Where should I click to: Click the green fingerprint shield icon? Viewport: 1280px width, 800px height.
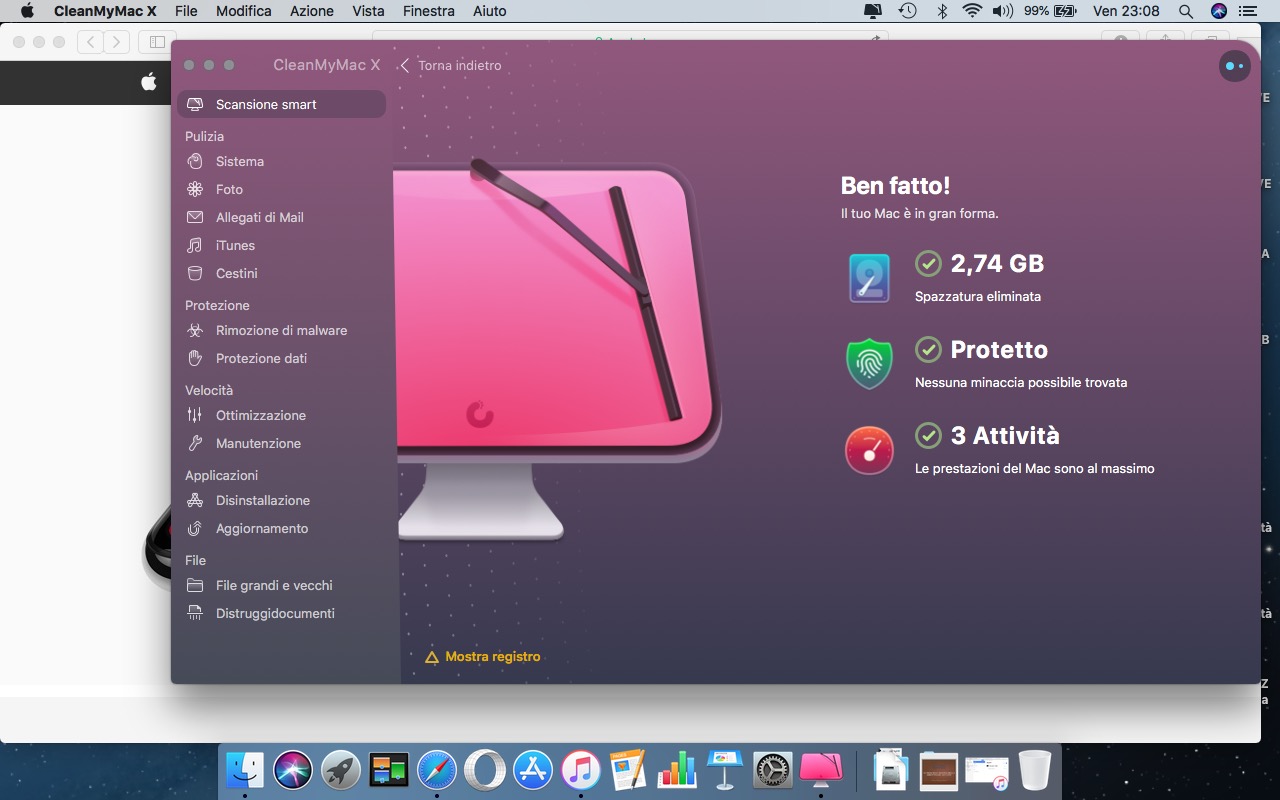click(869, 364)
